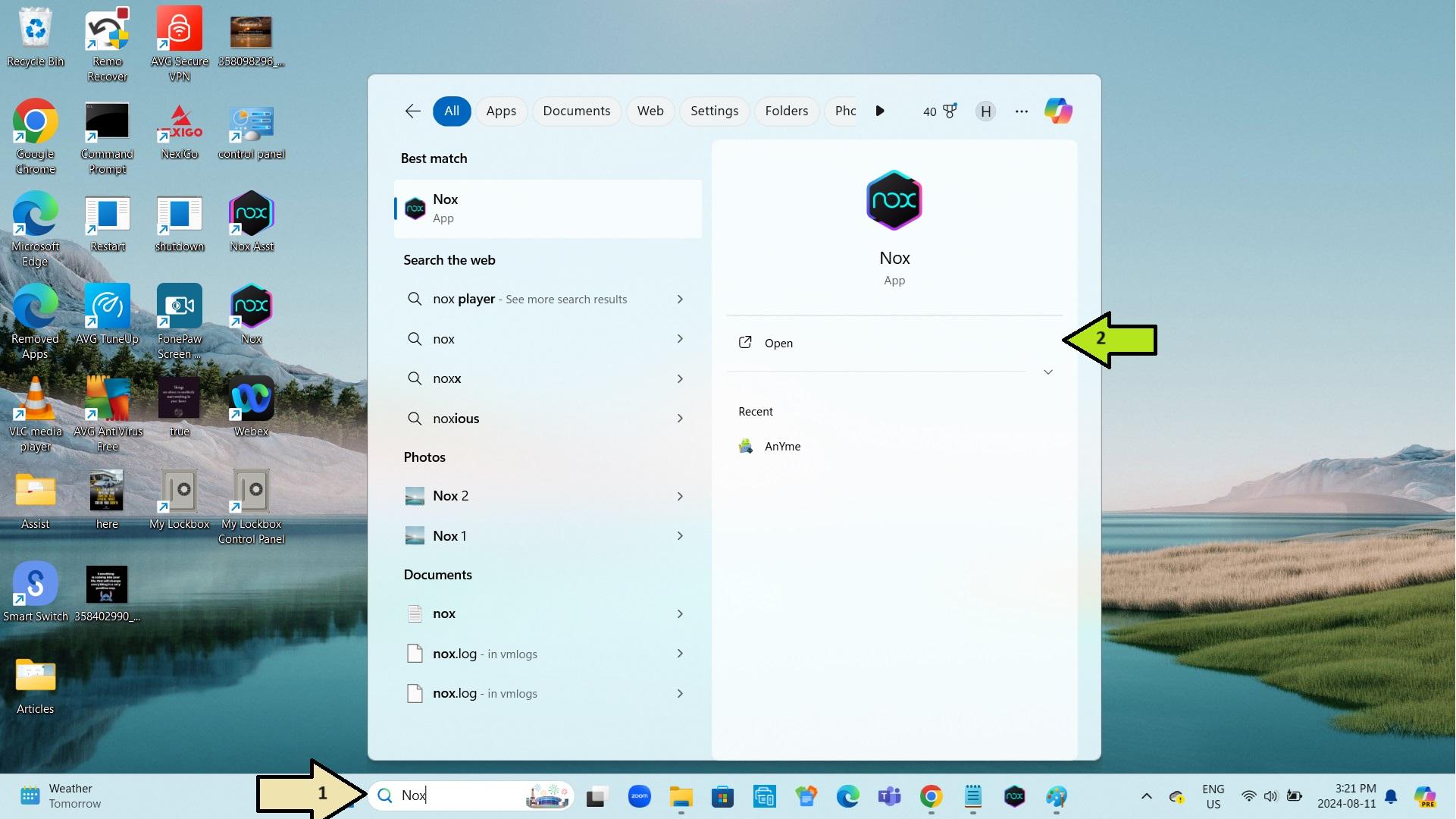
Task: Expand the Nox 2 photo result
Action: pyautogui.click(x=679, y=496)
